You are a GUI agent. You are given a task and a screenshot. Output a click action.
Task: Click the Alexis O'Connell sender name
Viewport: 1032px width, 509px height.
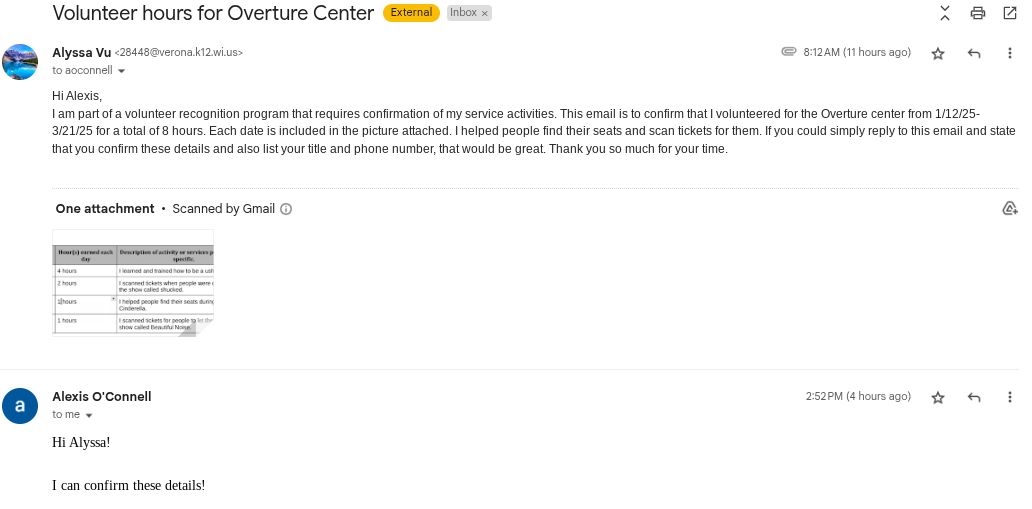click(101, 396)
